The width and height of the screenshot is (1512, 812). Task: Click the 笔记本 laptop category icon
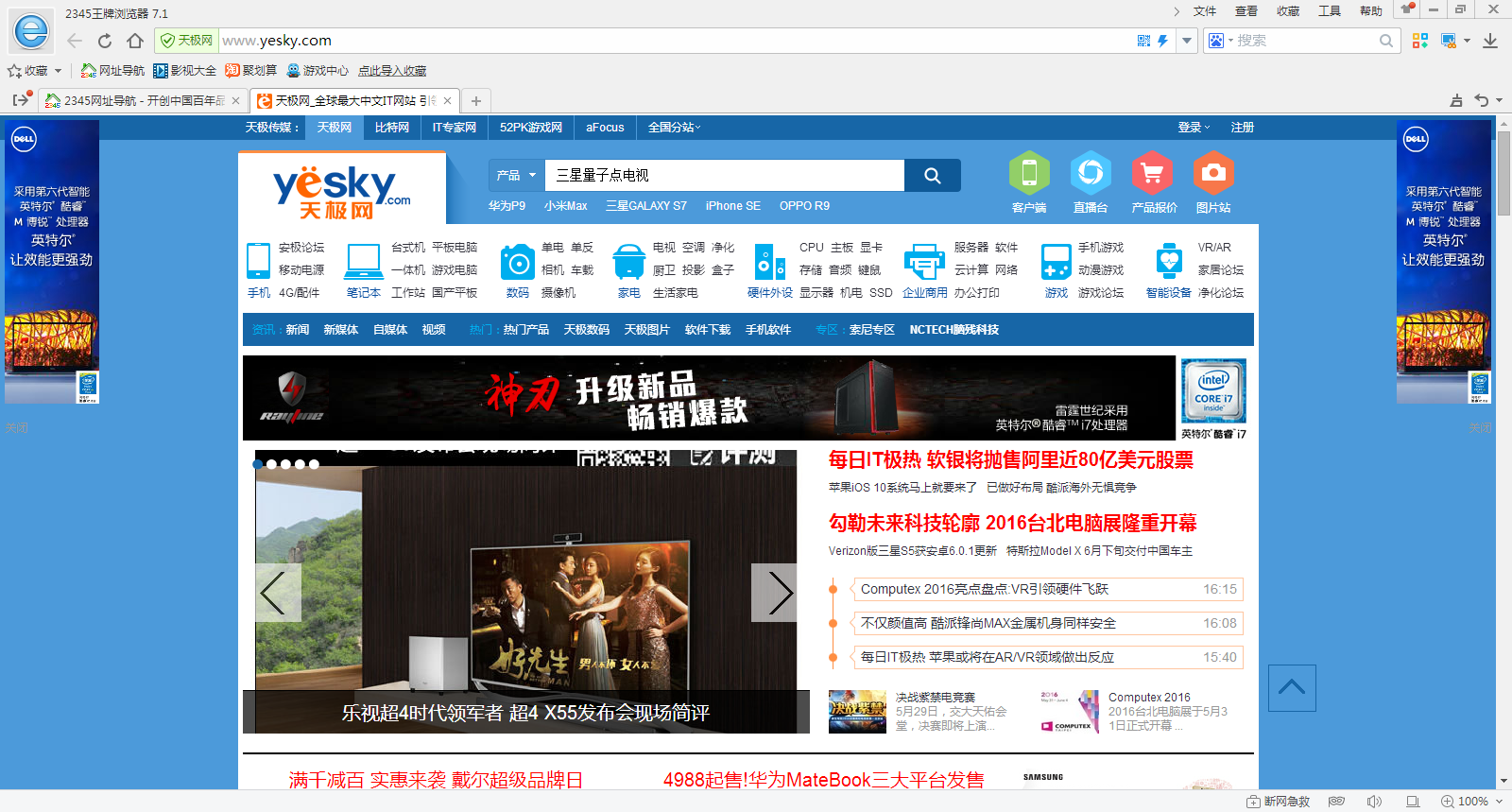[x=364, y=260]
